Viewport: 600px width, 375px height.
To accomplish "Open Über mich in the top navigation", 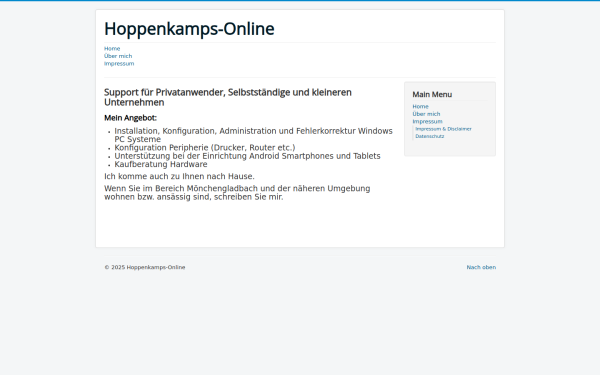I will 118,56.
